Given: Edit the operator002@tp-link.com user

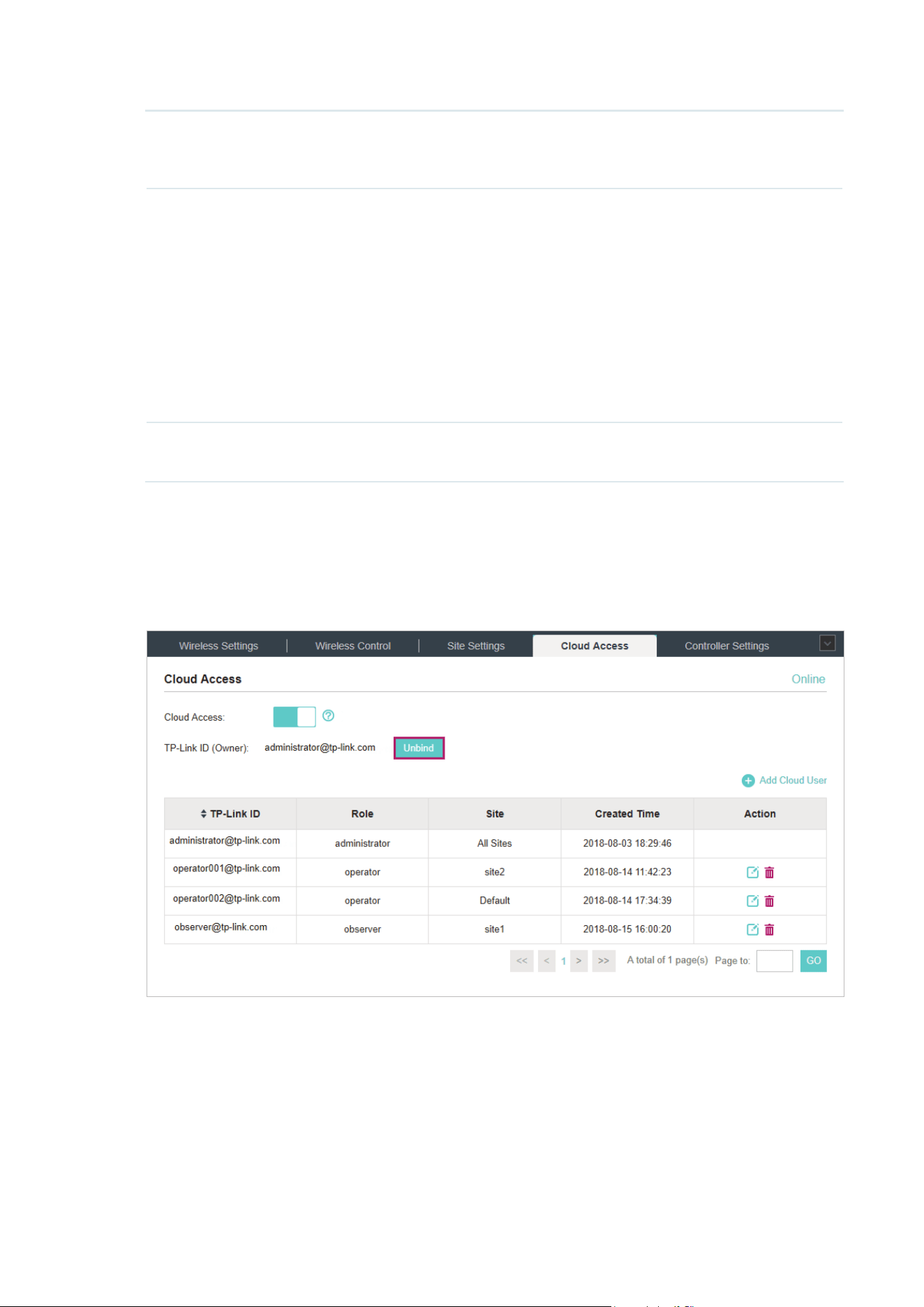Looking at the screenshot, I should click(752, 901).
